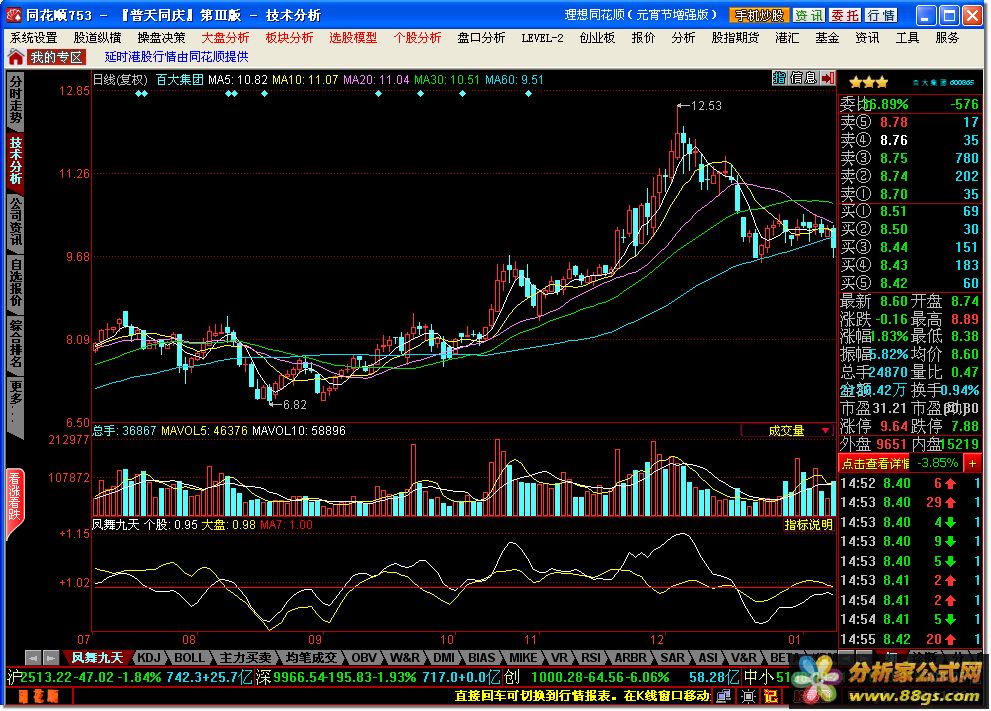Image resolution: width=991 pixels, height=711 pixels.
Task: Switch to the 主力买卖 indicator tab
Action: [245, 658]
